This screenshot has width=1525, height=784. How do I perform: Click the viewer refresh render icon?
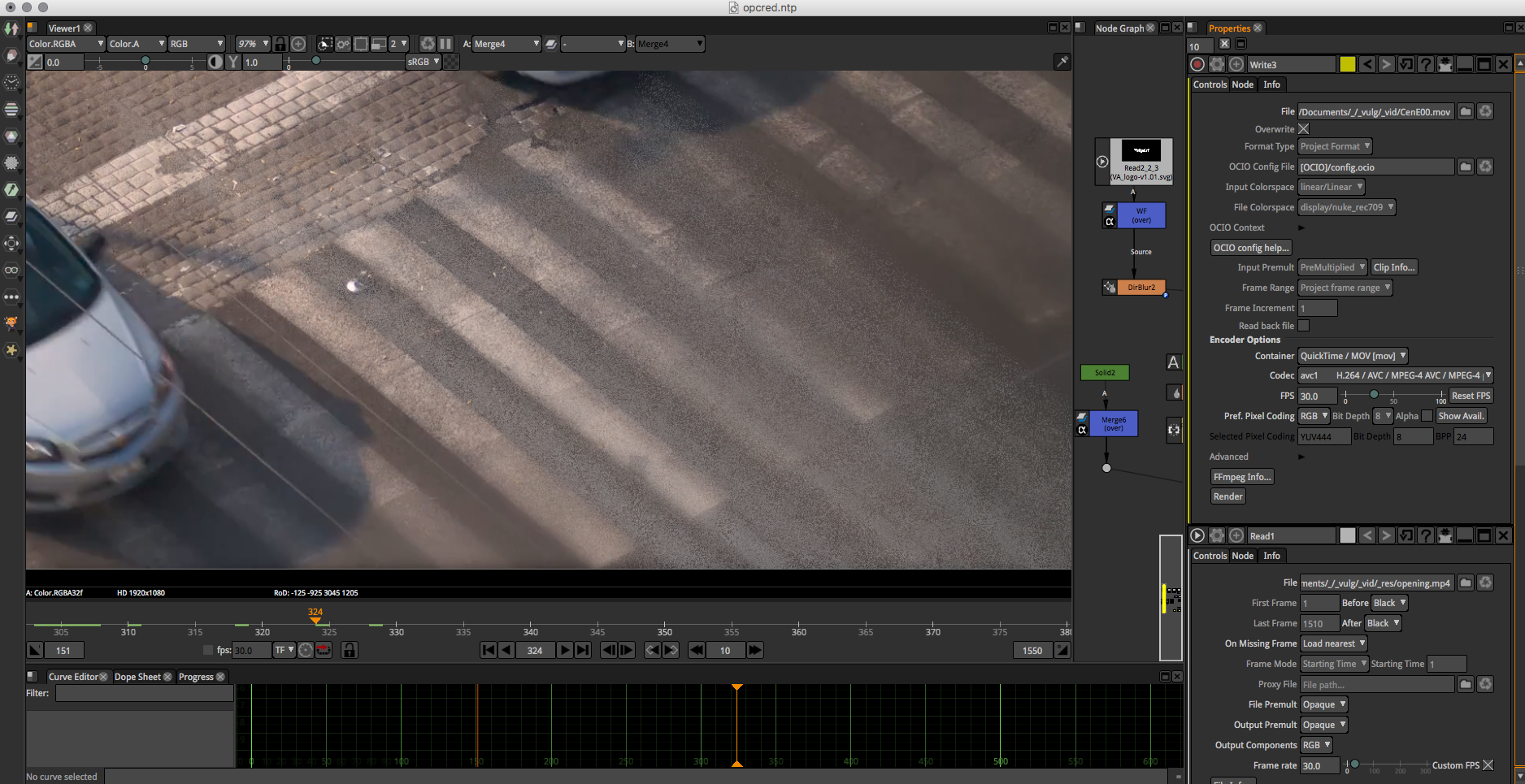point(428,44)
